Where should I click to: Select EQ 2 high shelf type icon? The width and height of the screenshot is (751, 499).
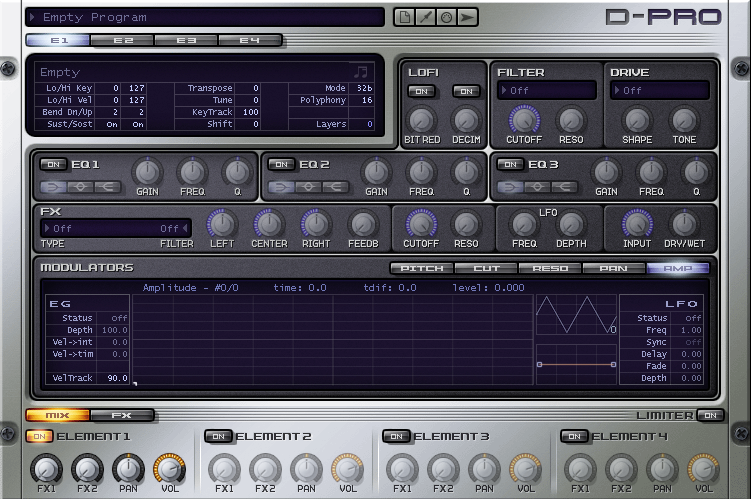click(335, 187)
